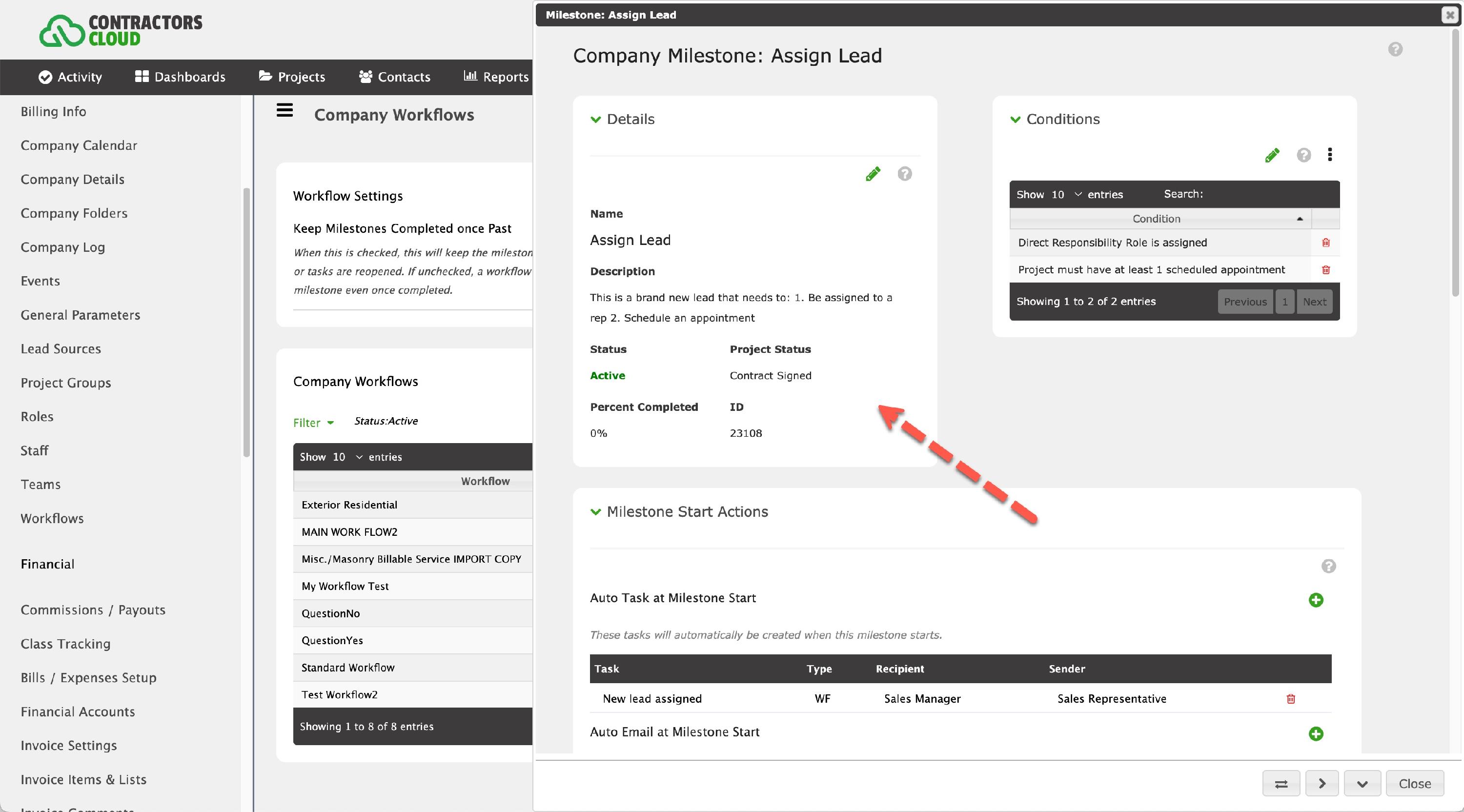The width and height of the screenshot is (1464, 812).
Task: Add auto task at milestone start
Action: click(x=1316, y=600)
